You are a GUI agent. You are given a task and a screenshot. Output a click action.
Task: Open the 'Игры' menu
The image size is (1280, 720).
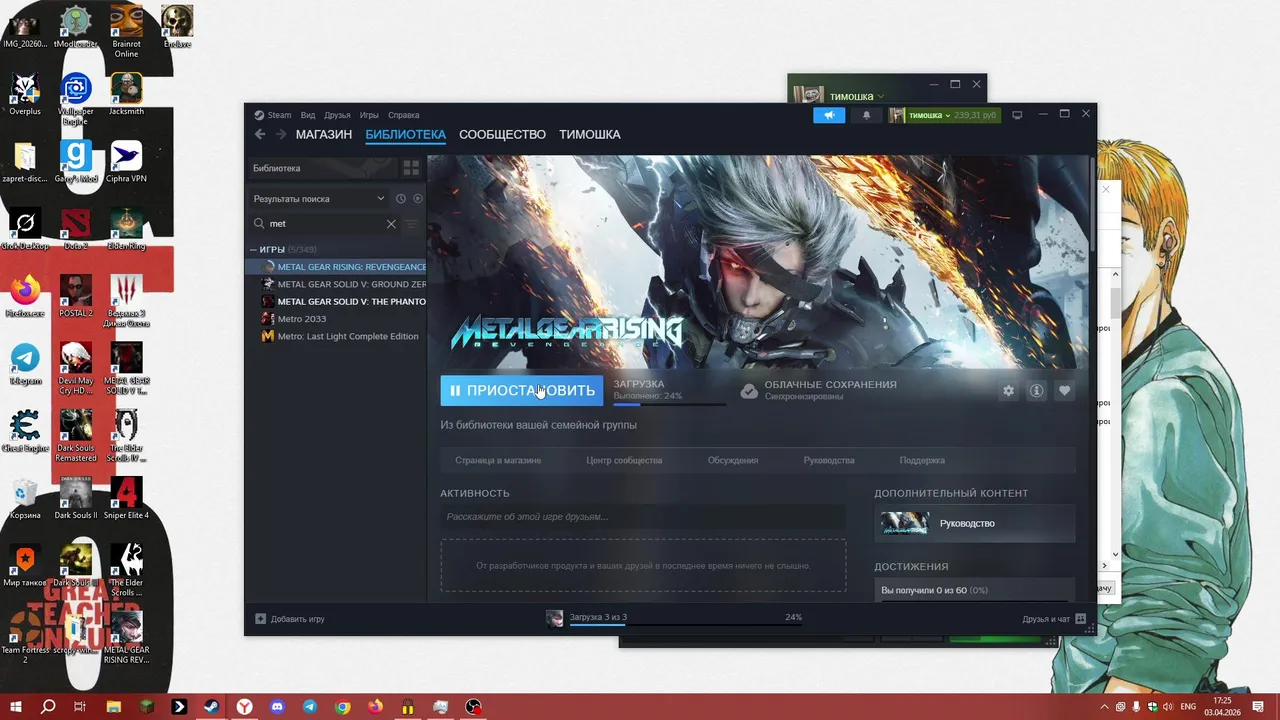(369, 115)
